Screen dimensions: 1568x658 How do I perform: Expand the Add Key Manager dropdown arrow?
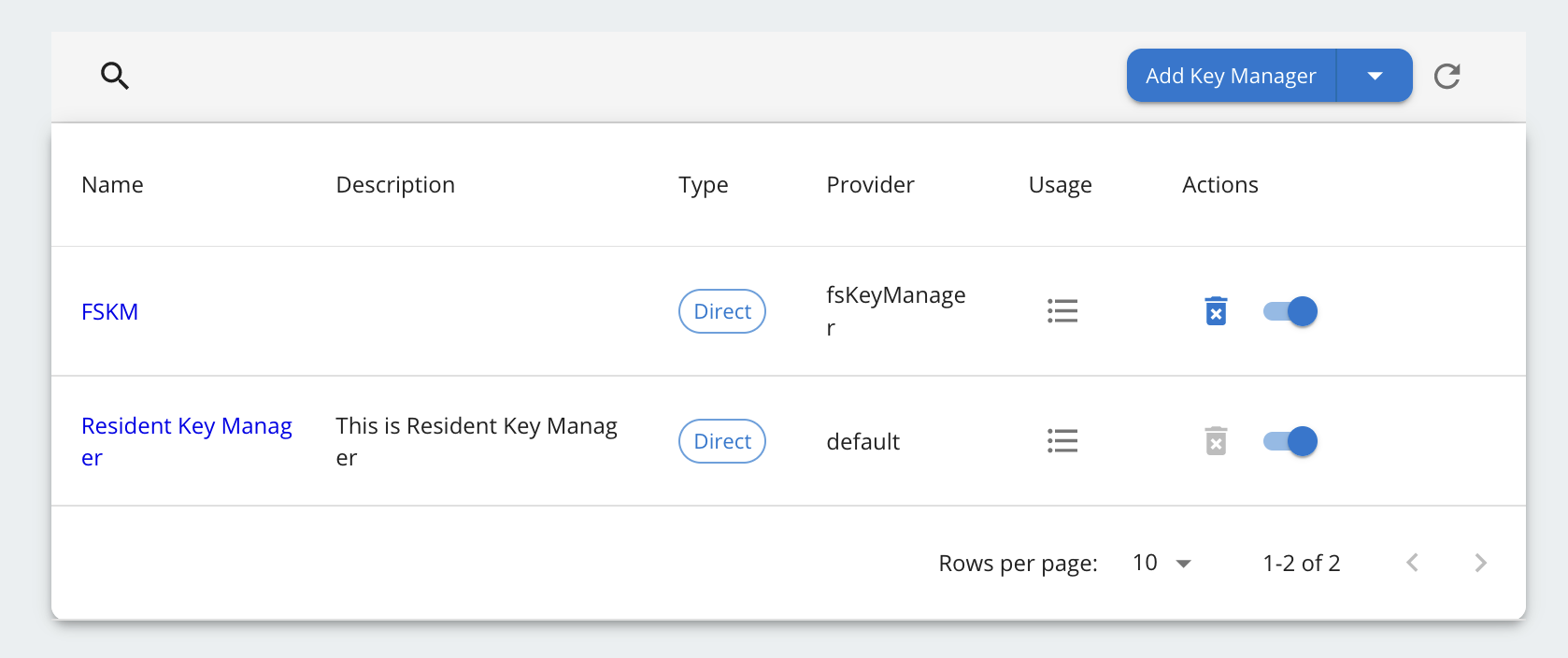tap(1375, 76)
